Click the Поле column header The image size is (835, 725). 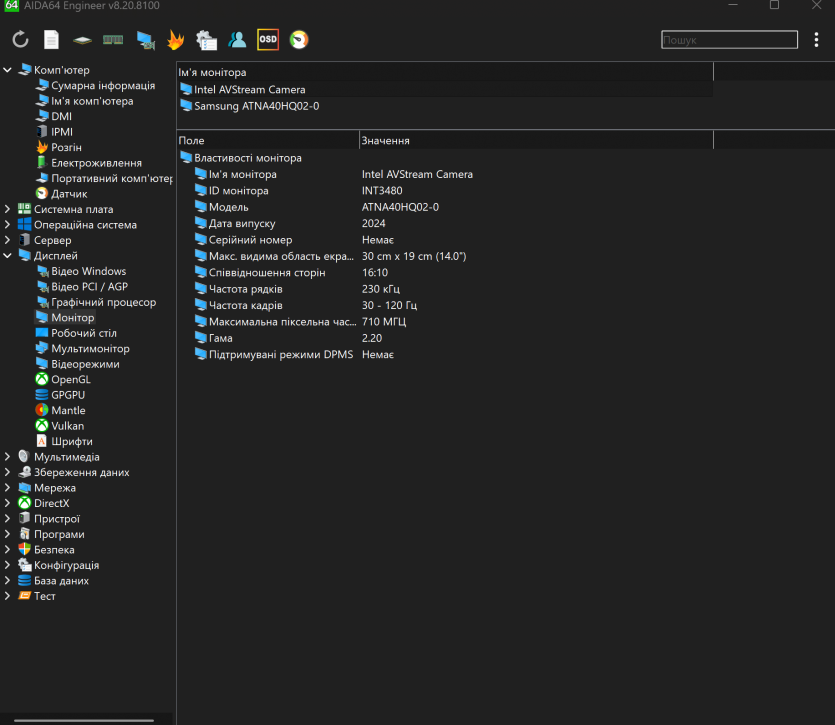coord(267,141)
